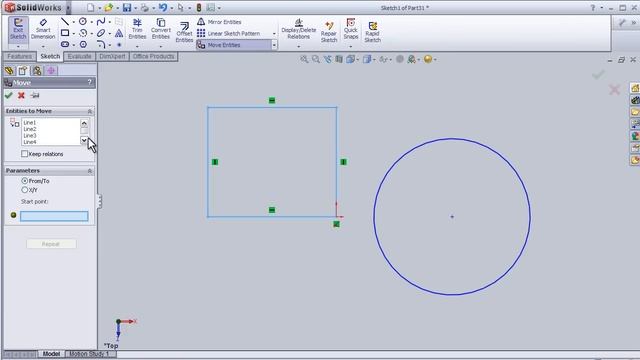
Task: Click the Open file icon
Action: click(109, 7)
